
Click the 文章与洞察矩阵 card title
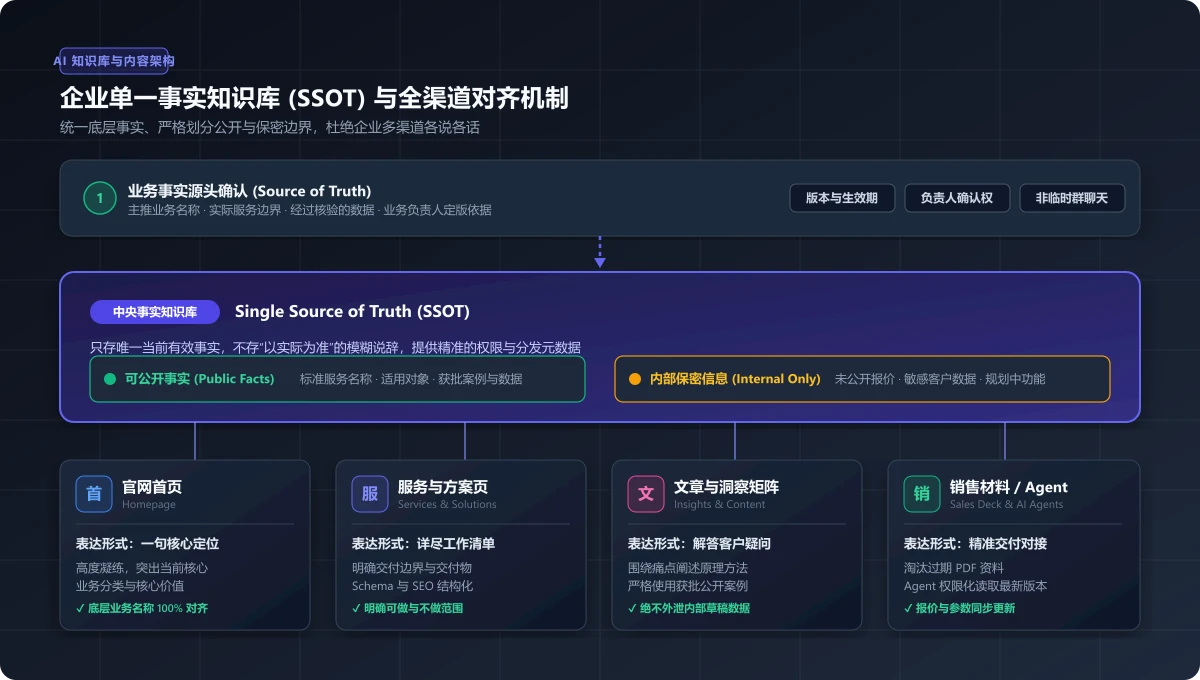(x=726, y=487)
